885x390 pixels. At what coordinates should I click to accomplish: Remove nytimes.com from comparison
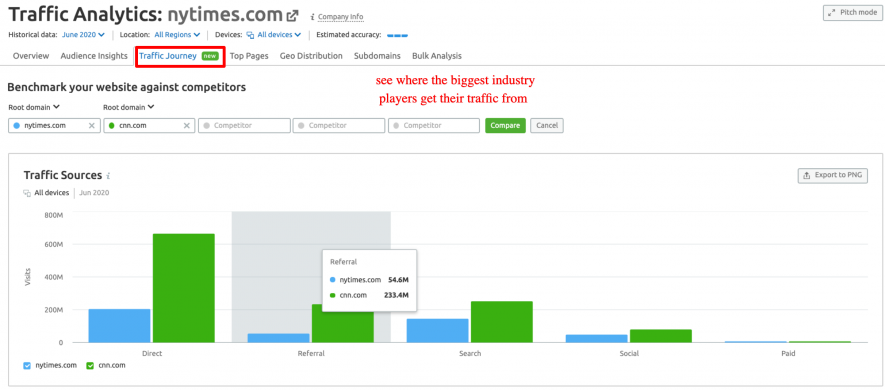coord(91,125)
